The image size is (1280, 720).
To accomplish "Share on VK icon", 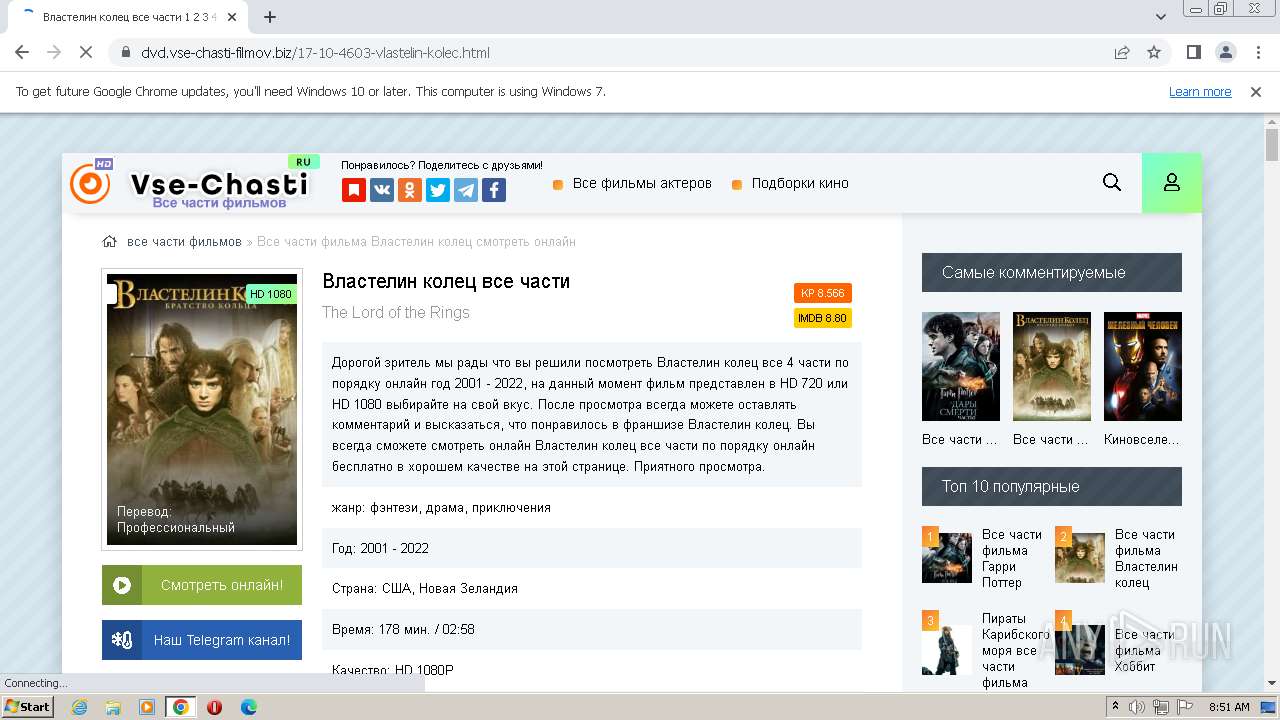I will point(382,190).
